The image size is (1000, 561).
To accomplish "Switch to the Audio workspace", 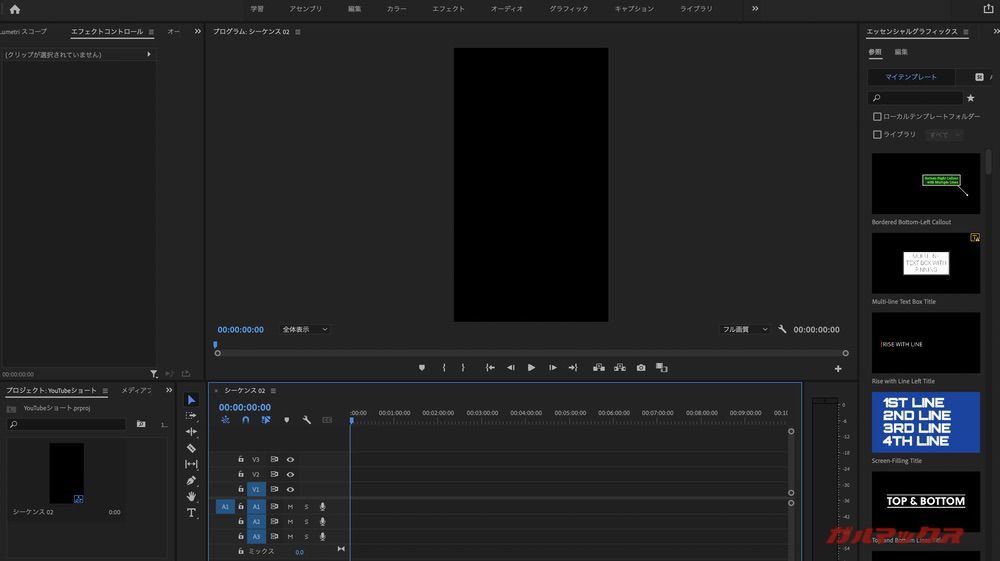I will 506,9.
